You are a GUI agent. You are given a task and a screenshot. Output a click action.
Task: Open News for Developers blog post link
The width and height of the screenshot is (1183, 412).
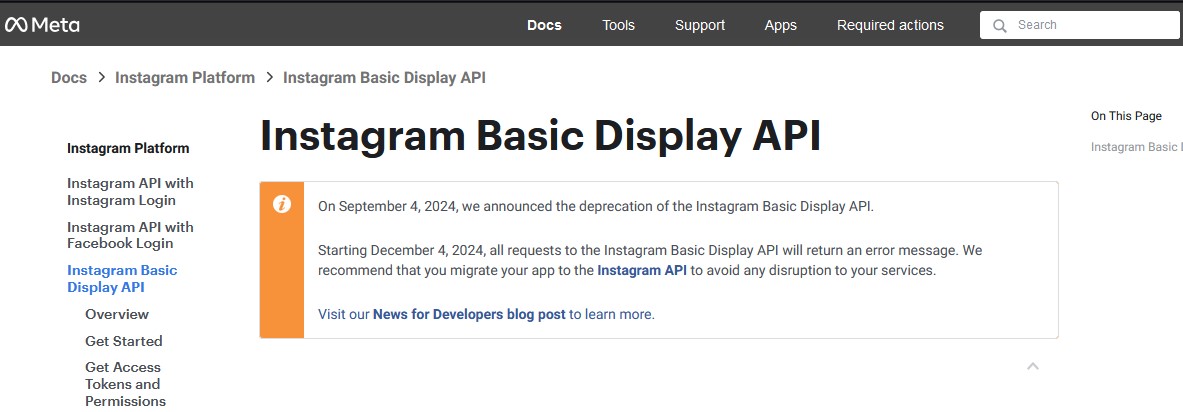point(469,314)
